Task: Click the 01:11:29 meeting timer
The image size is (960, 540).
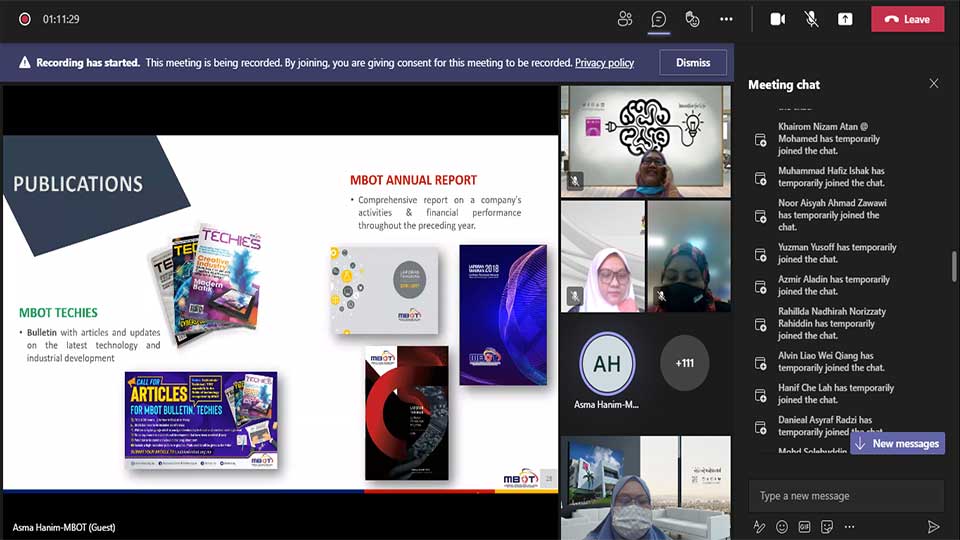Action: tap(61, 19)
